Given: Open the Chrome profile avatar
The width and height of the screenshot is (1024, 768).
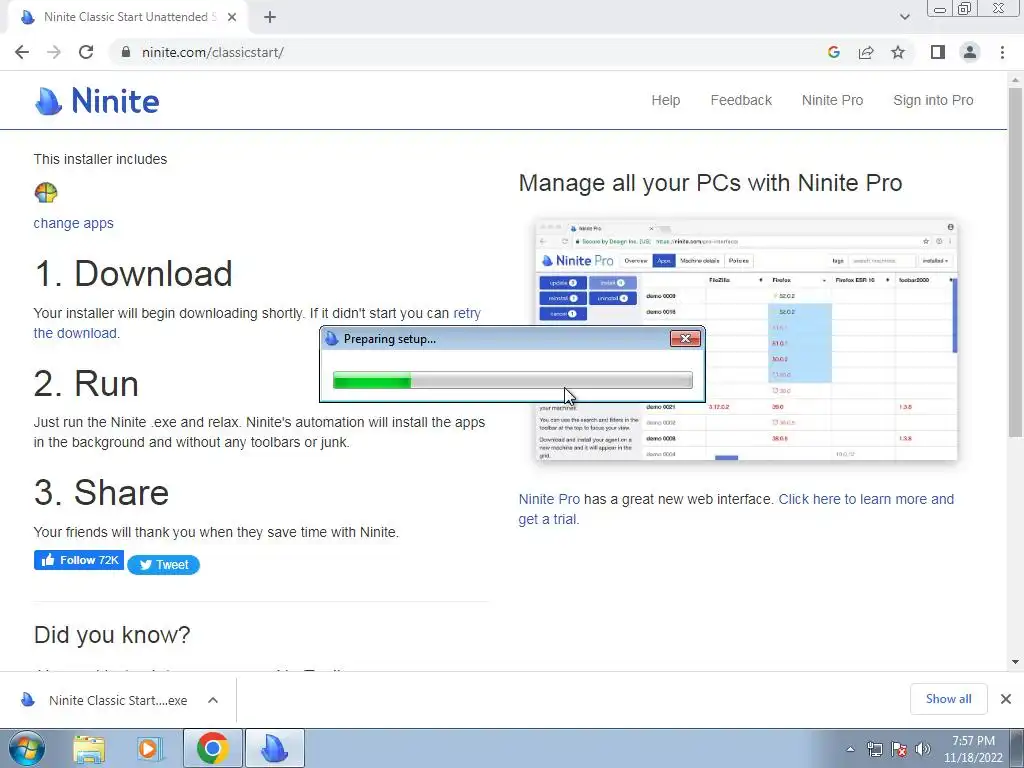Looking at the screenshot, I should [x=970, y=52].
